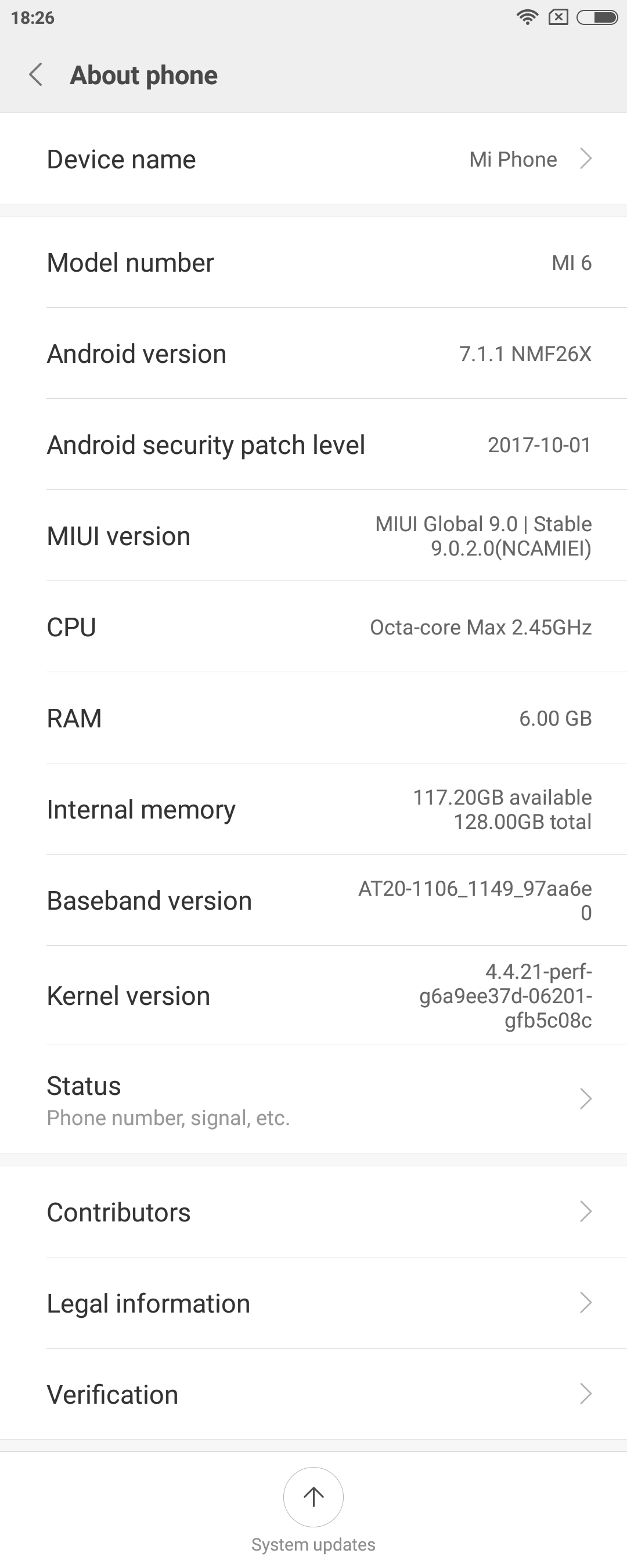Viewport: 627px width, 1568px height.
Task: Tap the Android version row
Action: (313, 354)
